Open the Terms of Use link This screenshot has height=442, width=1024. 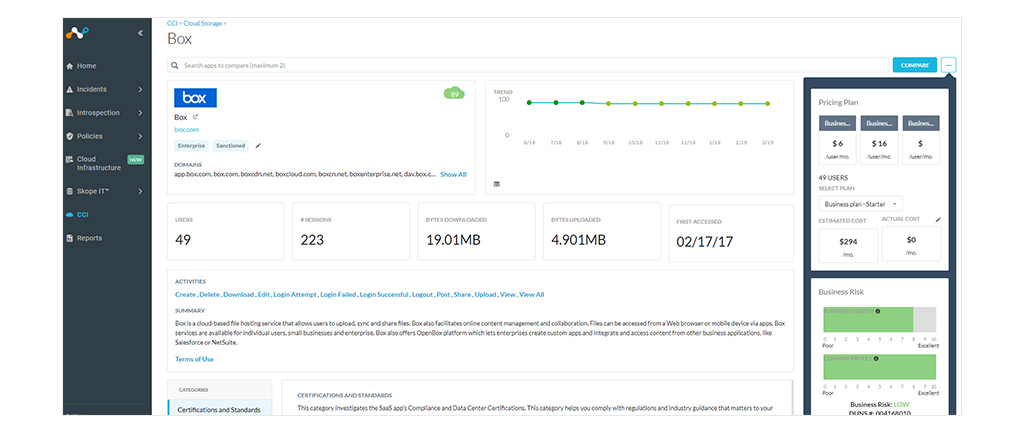tap(194, 359)
